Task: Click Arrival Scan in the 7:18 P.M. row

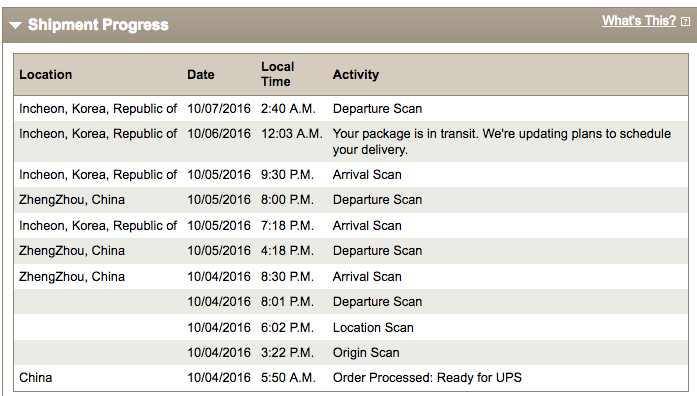Action: coord(367,226)
